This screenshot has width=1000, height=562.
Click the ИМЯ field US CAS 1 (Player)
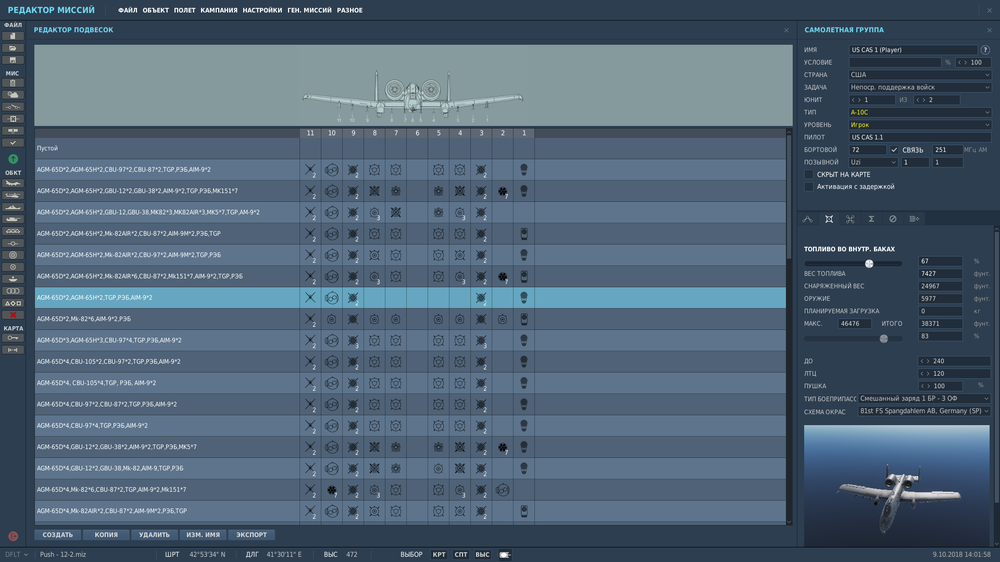913,50
